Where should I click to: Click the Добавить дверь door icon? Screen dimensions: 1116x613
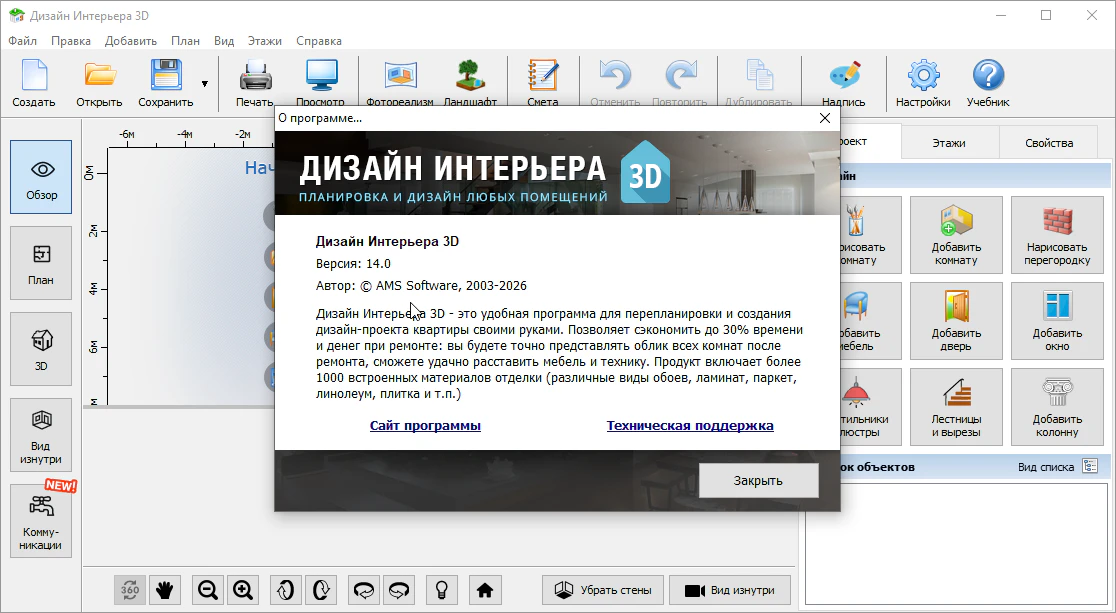[x=956, y=322]
